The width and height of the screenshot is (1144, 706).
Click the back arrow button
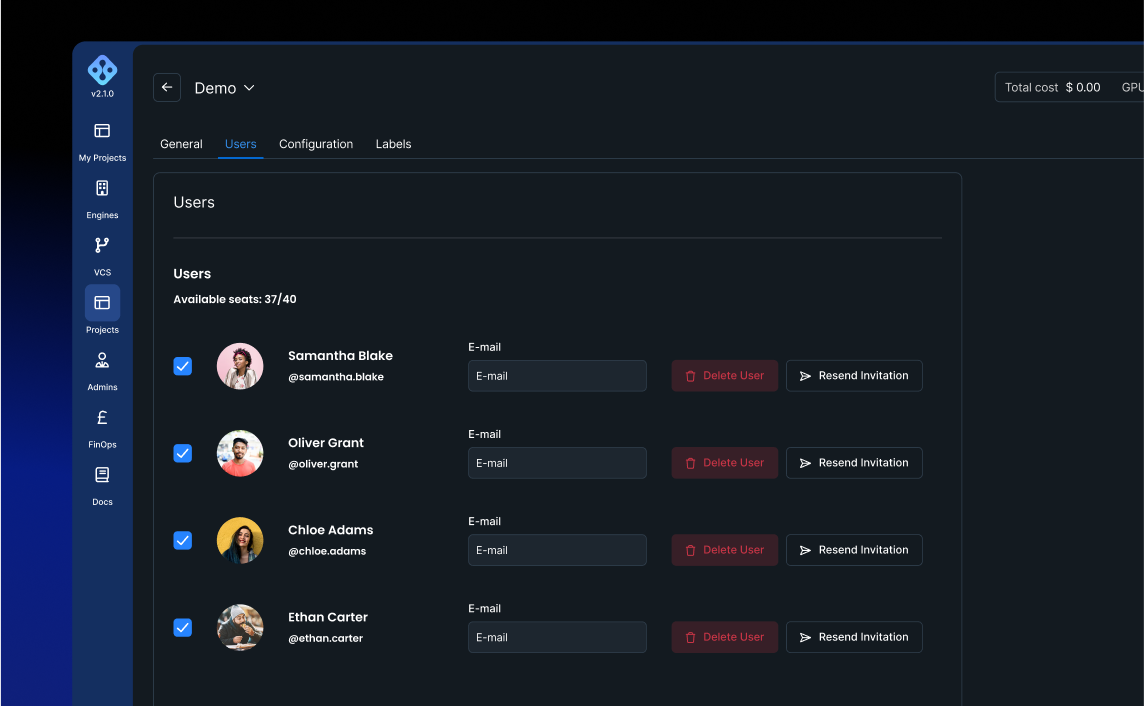(167, 88)
